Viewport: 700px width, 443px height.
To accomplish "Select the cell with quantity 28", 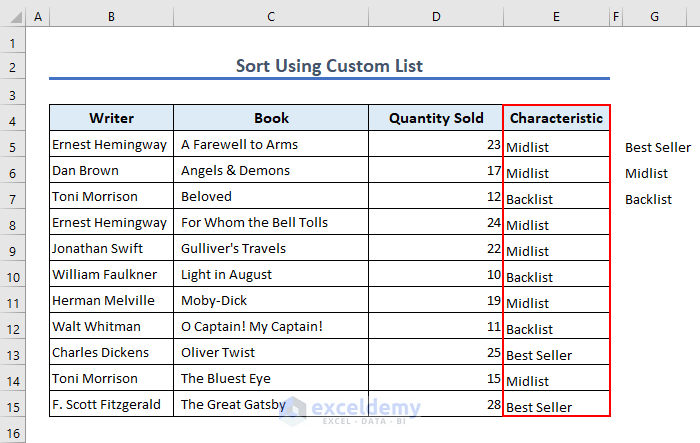I will point(436,405).
